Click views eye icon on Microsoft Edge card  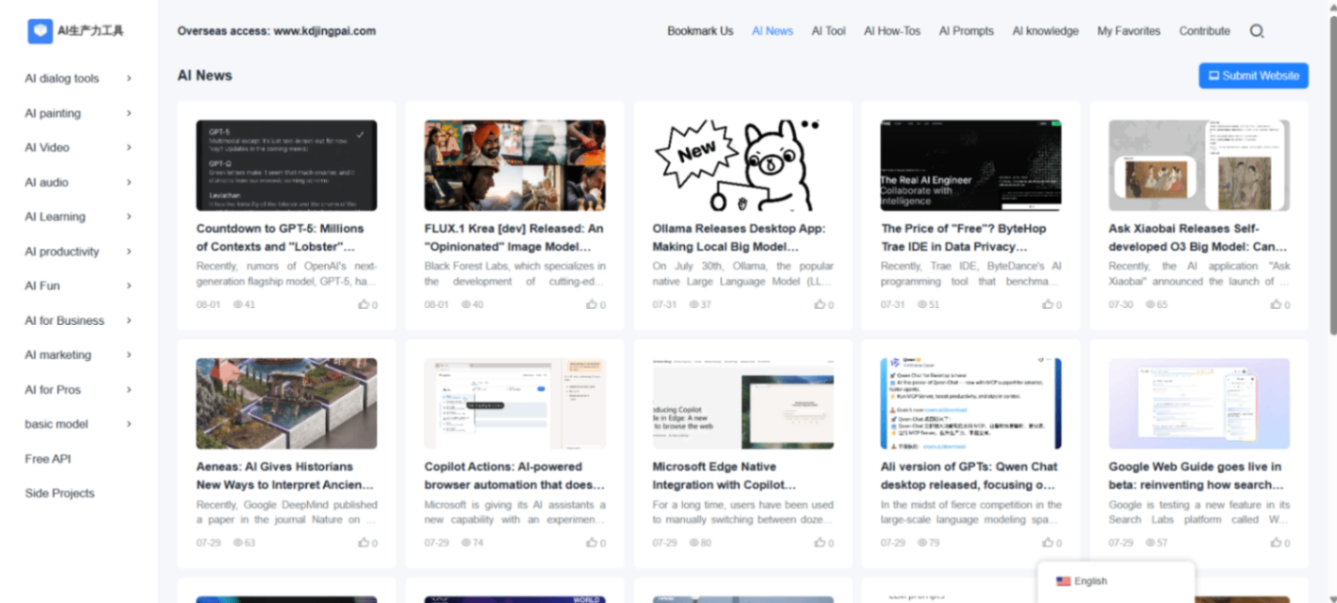[694, 543]
